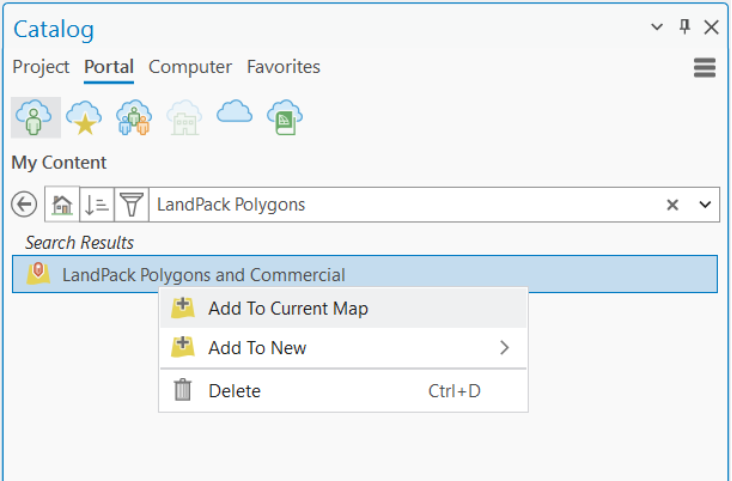Open the filter funnel icon
Screen dimensions: 732x481
[130, 205]
